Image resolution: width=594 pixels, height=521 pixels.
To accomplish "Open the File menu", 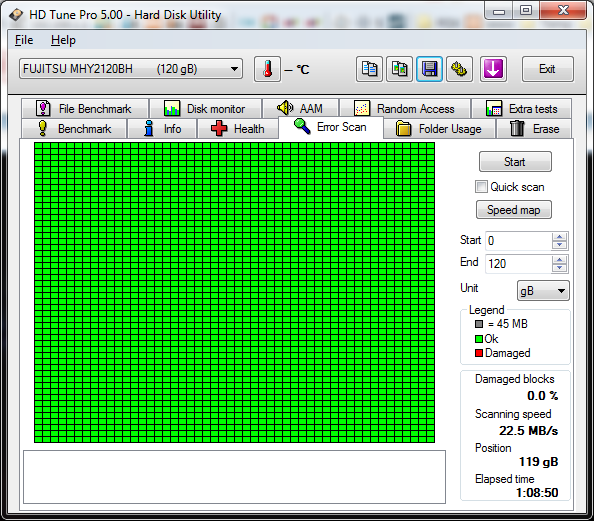I will pos(24,40).
